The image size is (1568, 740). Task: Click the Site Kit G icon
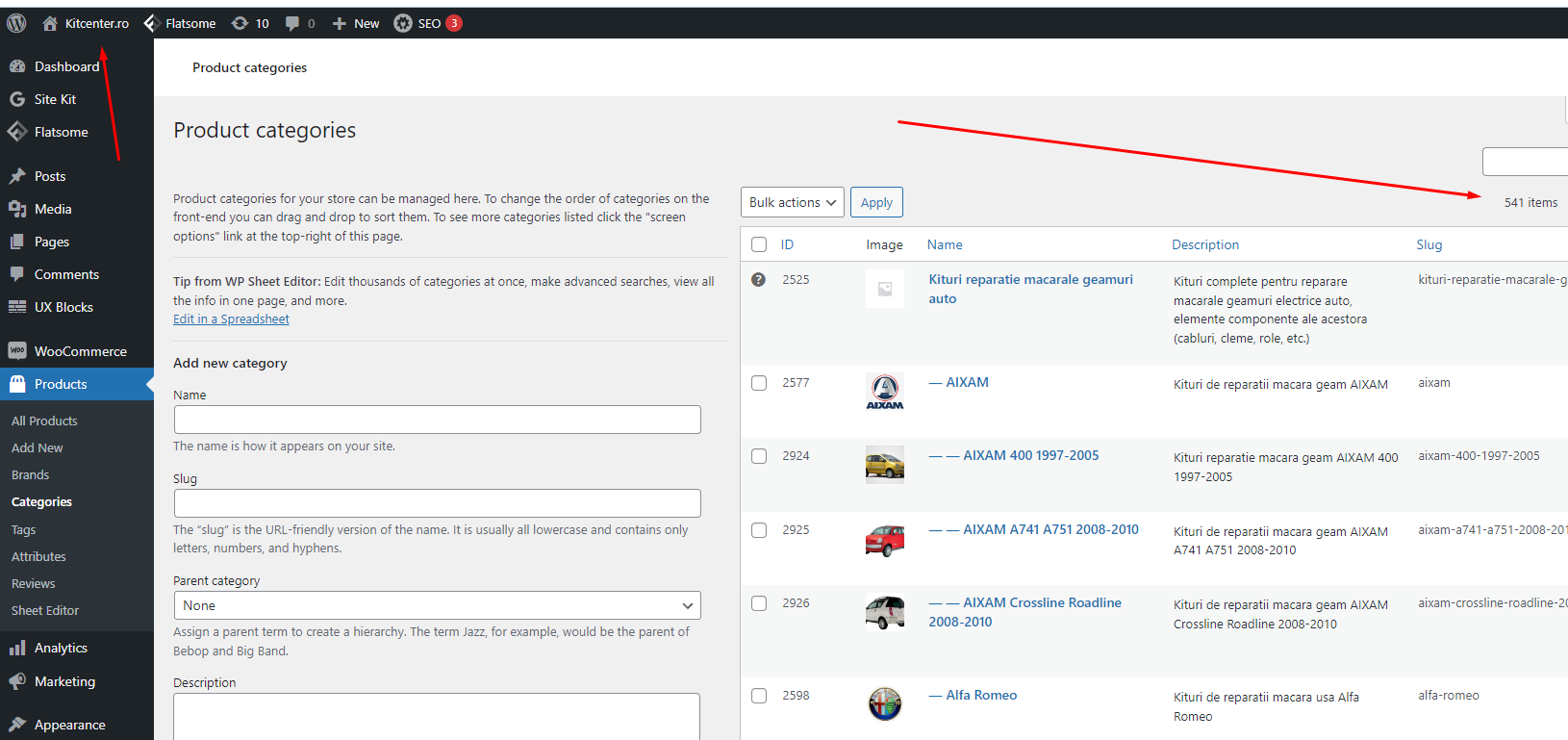[x=17, y=99]
